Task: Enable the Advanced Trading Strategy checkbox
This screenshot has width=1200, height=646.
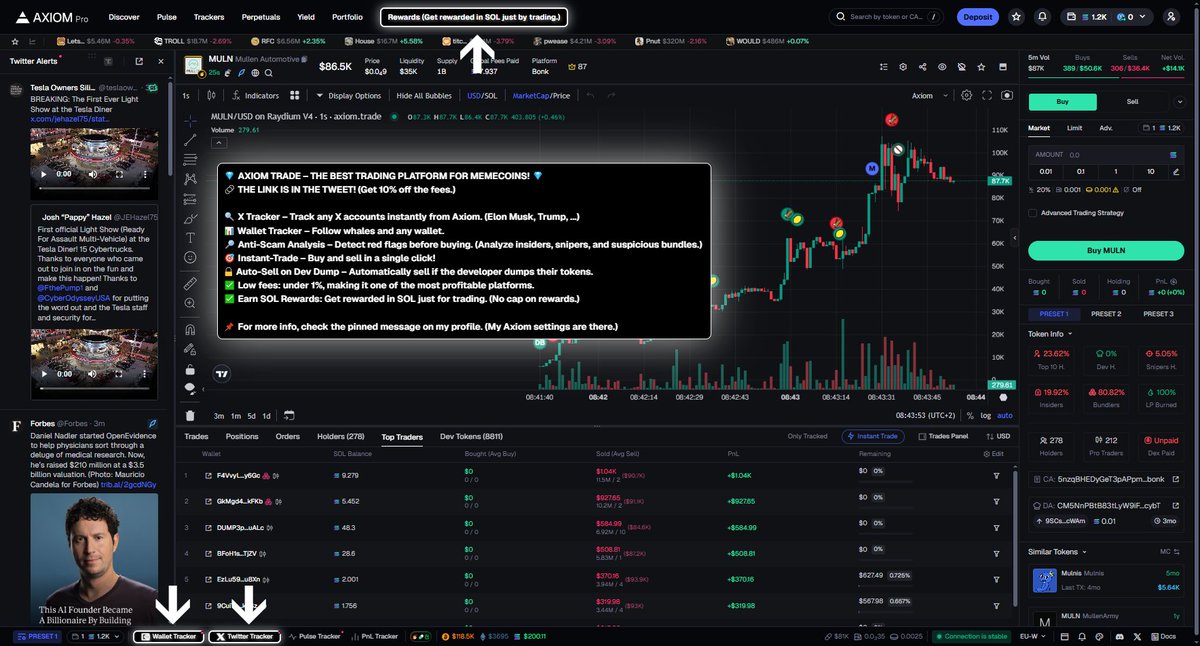Action: 1033,212
